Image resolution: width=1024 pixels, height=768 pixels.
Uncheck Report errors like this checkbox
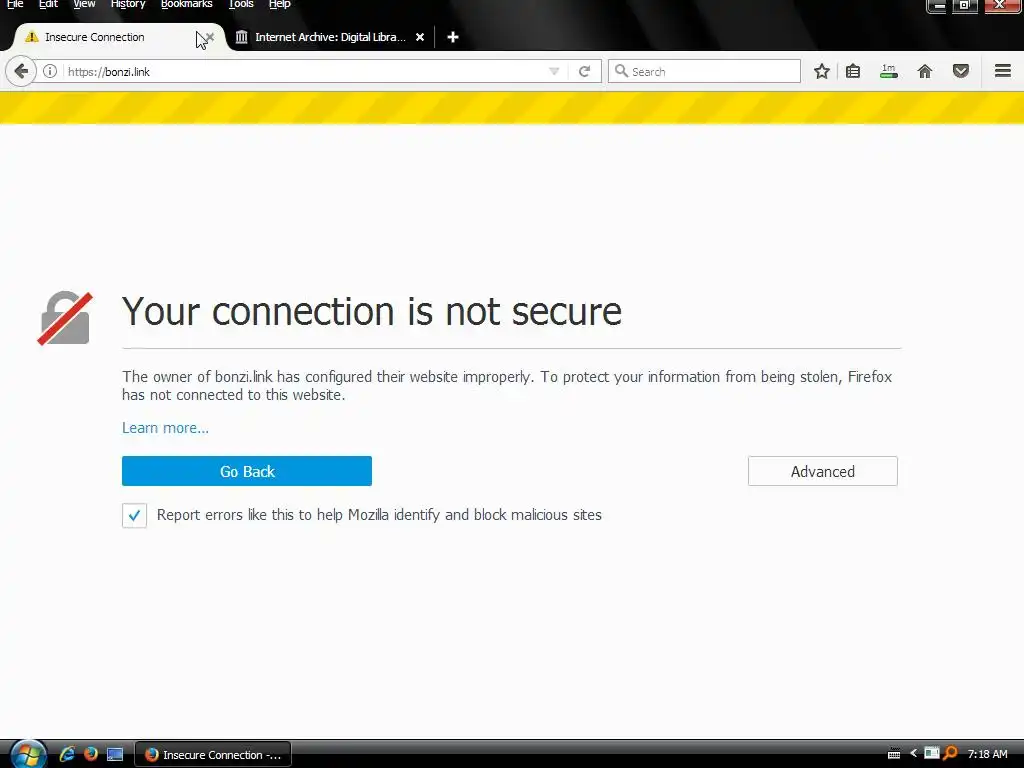[135, 515]
